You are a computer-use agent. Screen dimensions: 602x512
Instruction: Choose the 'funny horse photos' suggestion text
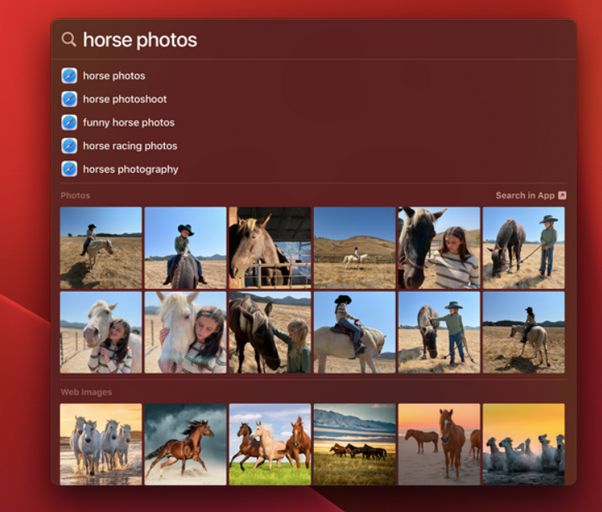pyautogui.click(x=129, y=123)
